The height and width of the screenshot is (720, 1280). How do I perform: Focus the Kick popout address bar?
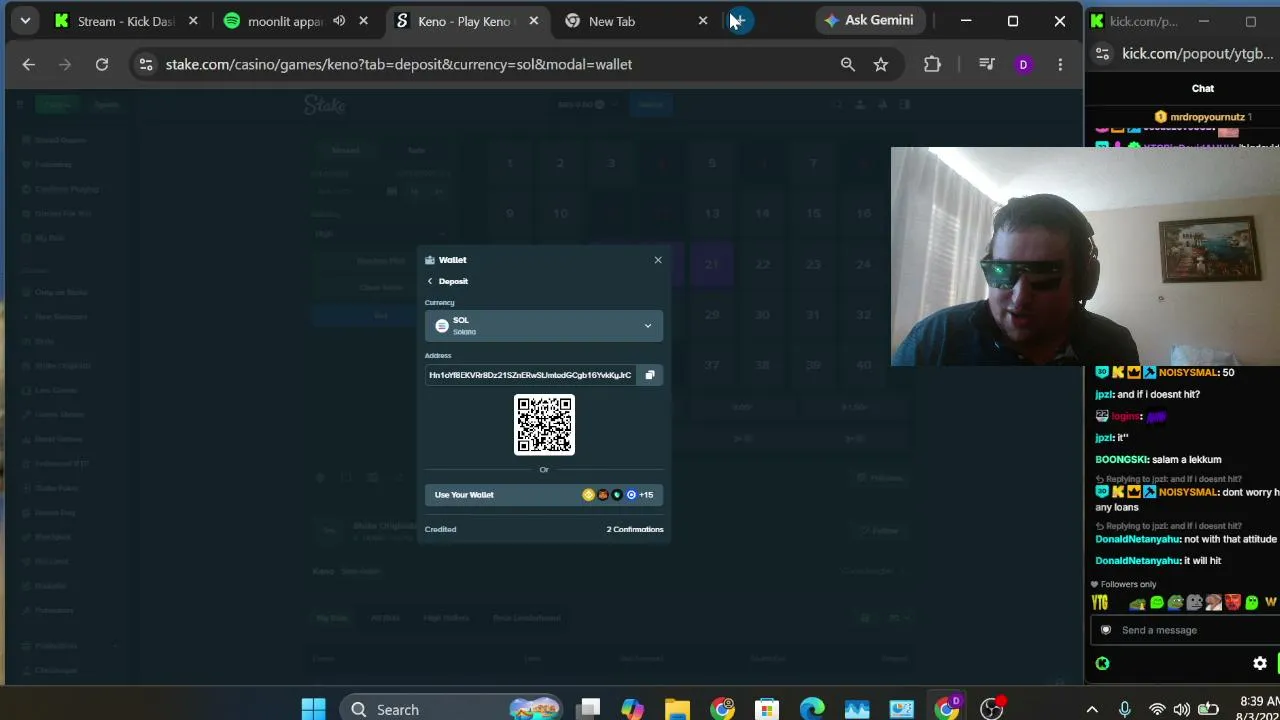(1198, 54)
